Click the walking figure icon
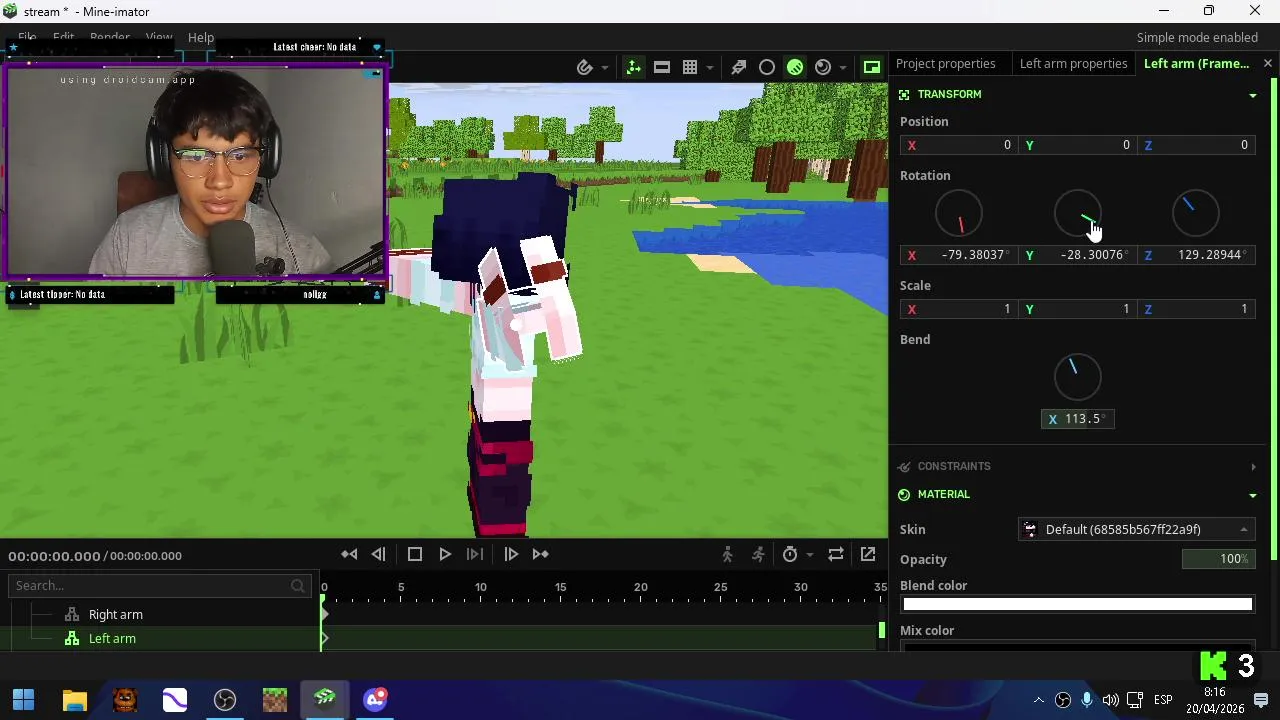The width and height of the screenshot is (1280, 720). tap(727, 554)
